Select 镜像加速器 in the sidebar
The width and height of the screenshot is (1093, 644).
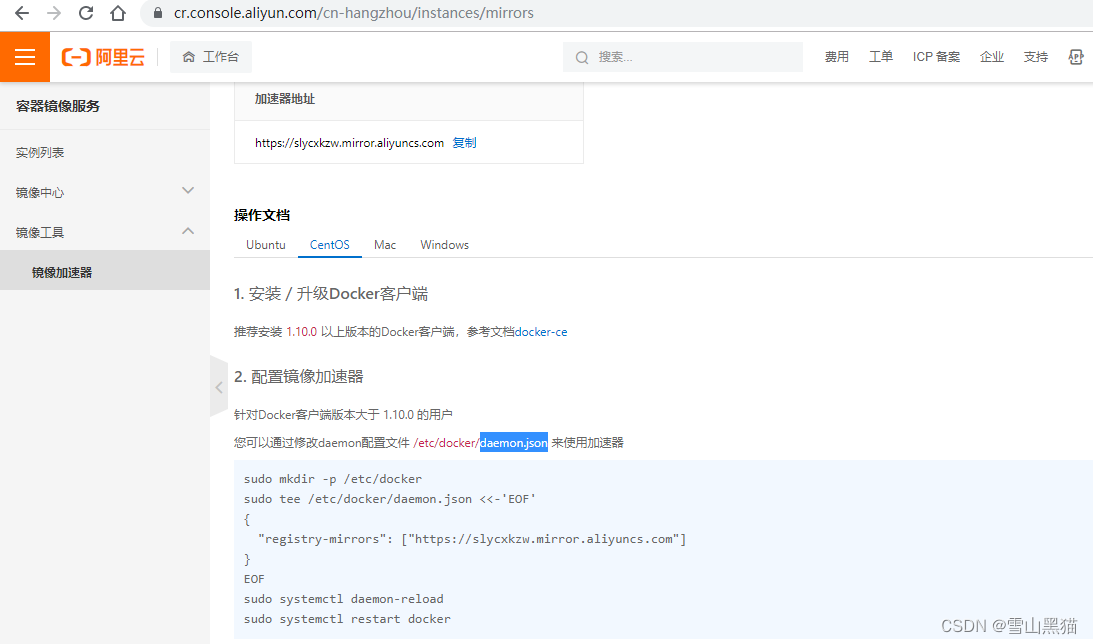[x=105, y=272]
